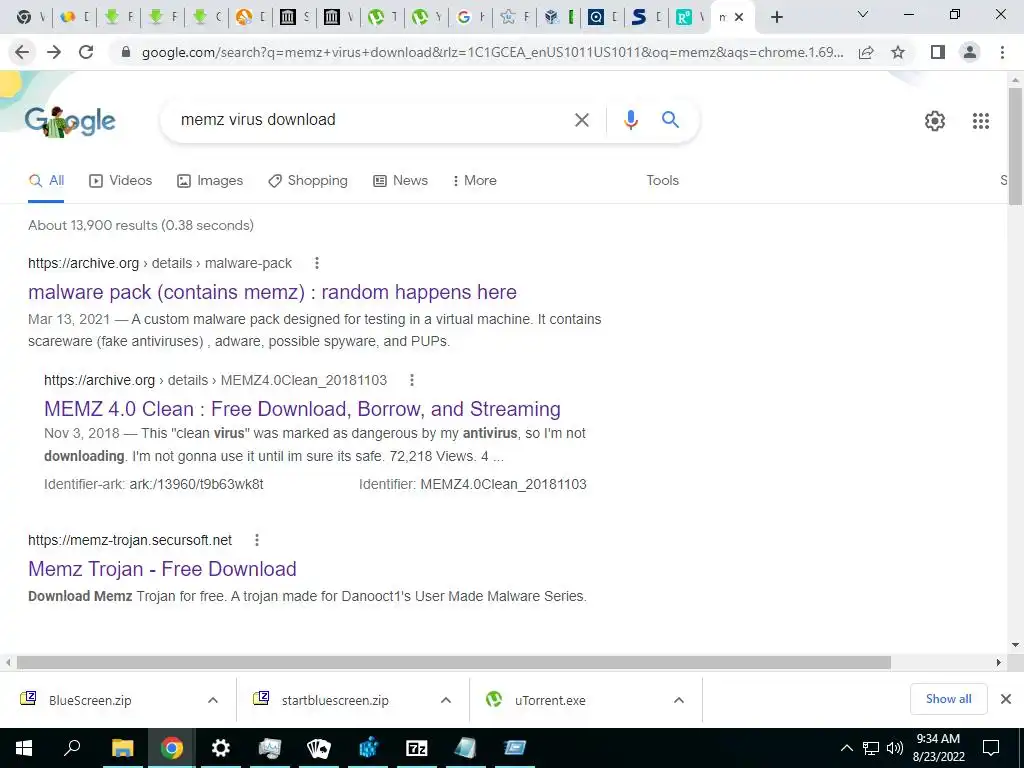Click the Google doodle logo

[70, 121]
